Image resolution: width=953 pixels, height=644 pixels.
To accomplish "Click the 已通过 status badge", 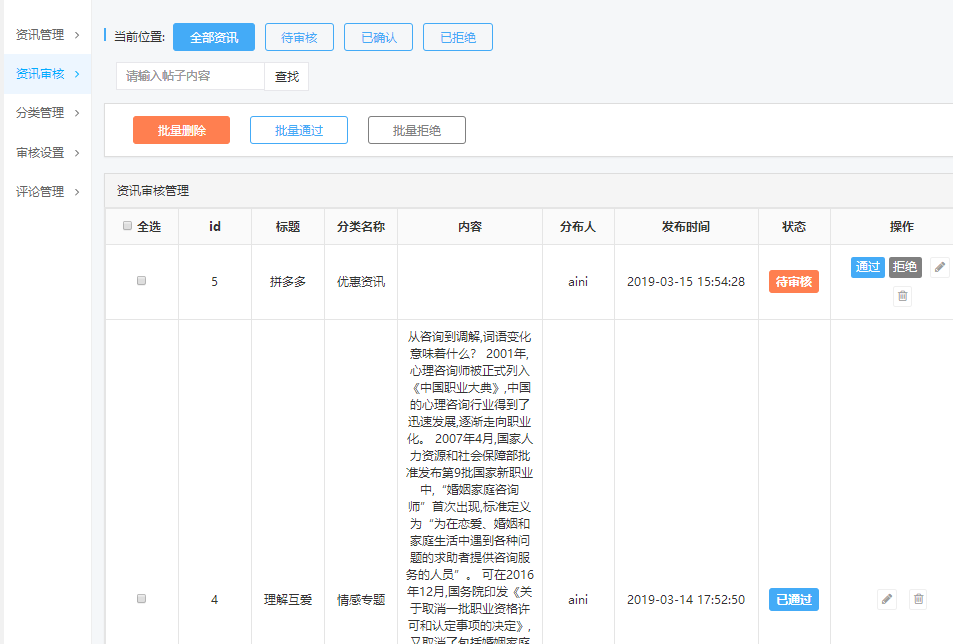I will click(794, 600).
